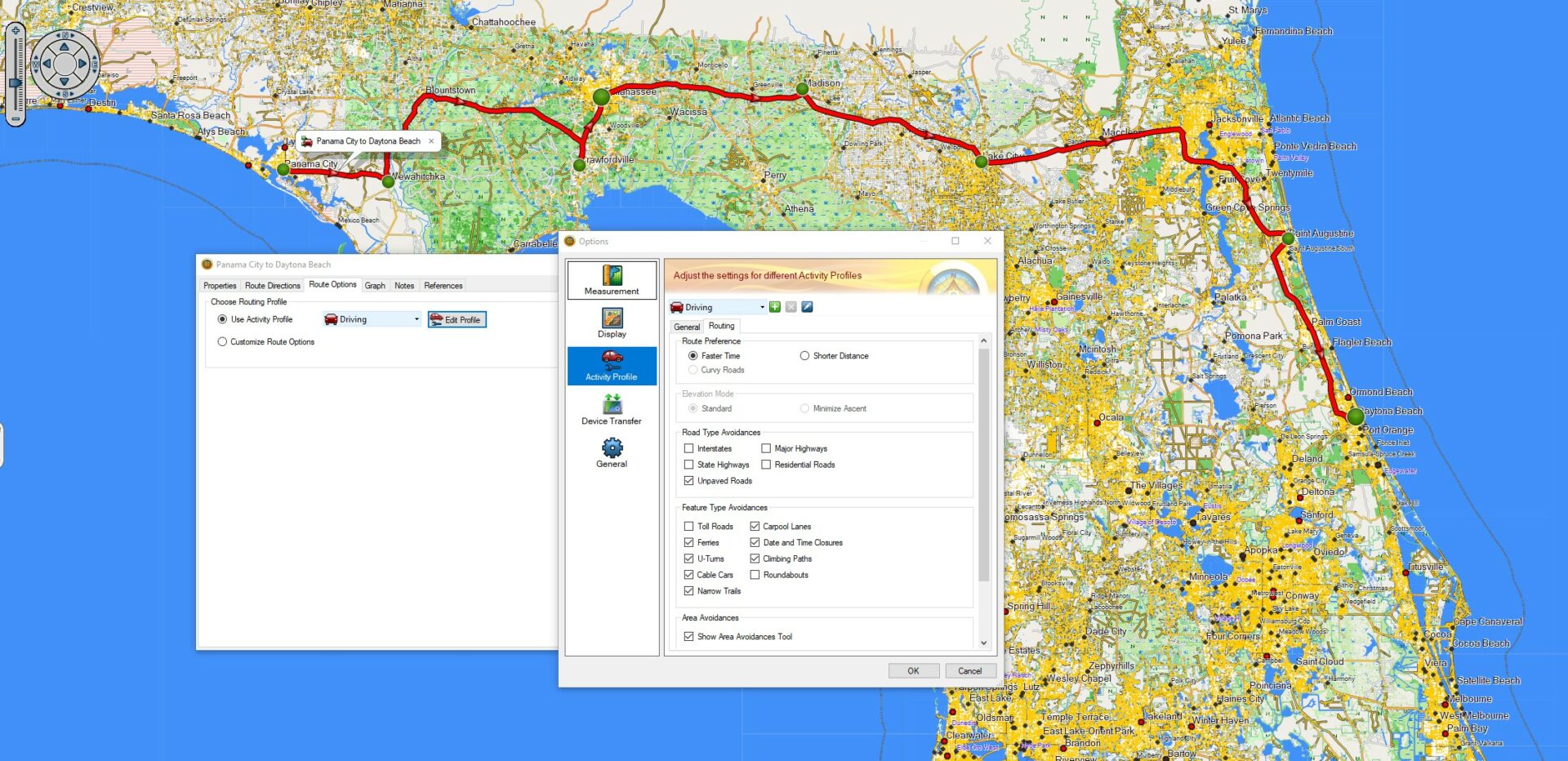Image resolution: width=1568 pixels, height=761 pixels.
Task: Click the Edit Profile button
Action: pos(457,319)
